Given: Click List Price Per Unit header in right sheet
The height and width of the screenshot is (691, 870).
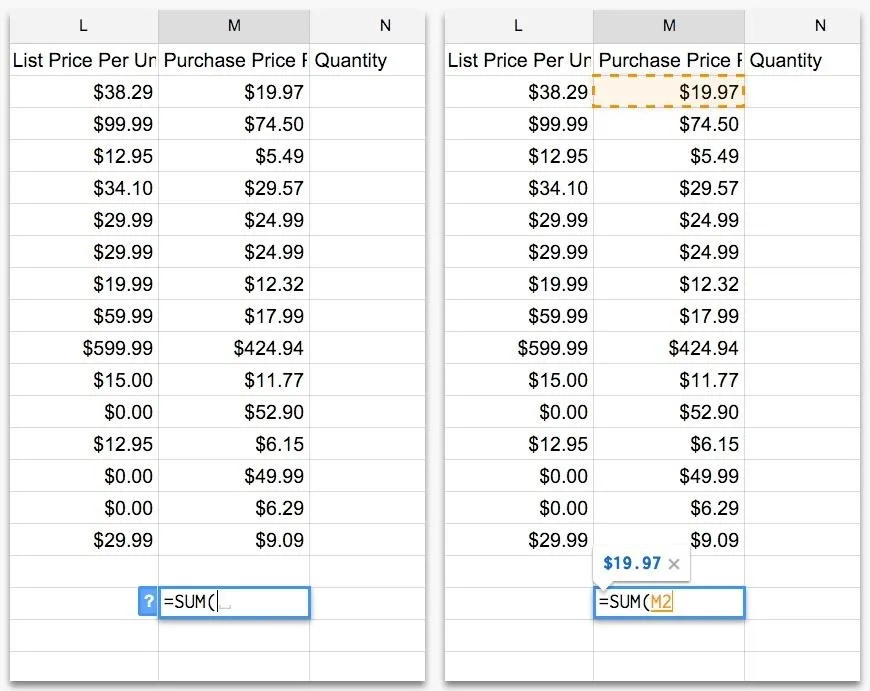Looking at the screenshot, I should click(x=519, y=60).
